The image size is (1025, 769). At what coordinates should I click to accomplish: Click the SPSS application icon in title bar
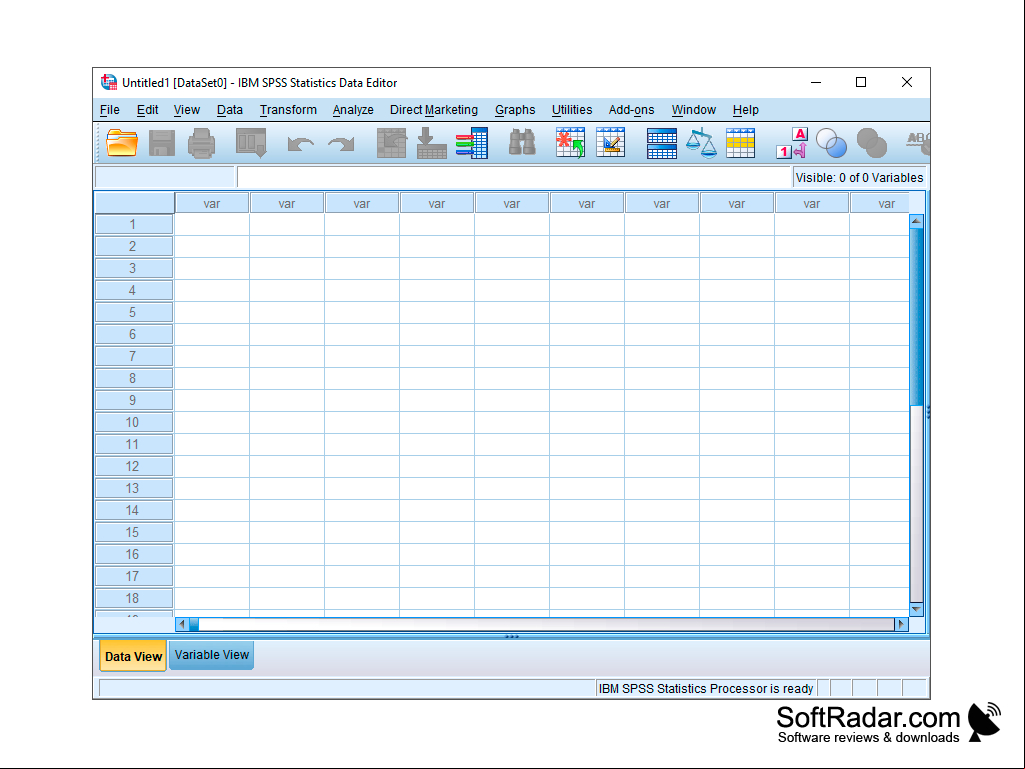pyautogui.click(x=109, y=82)
